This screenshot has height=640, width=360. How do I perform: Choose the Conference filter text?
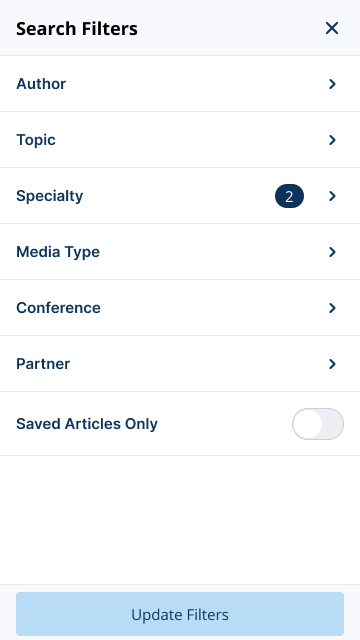(58, 308)
